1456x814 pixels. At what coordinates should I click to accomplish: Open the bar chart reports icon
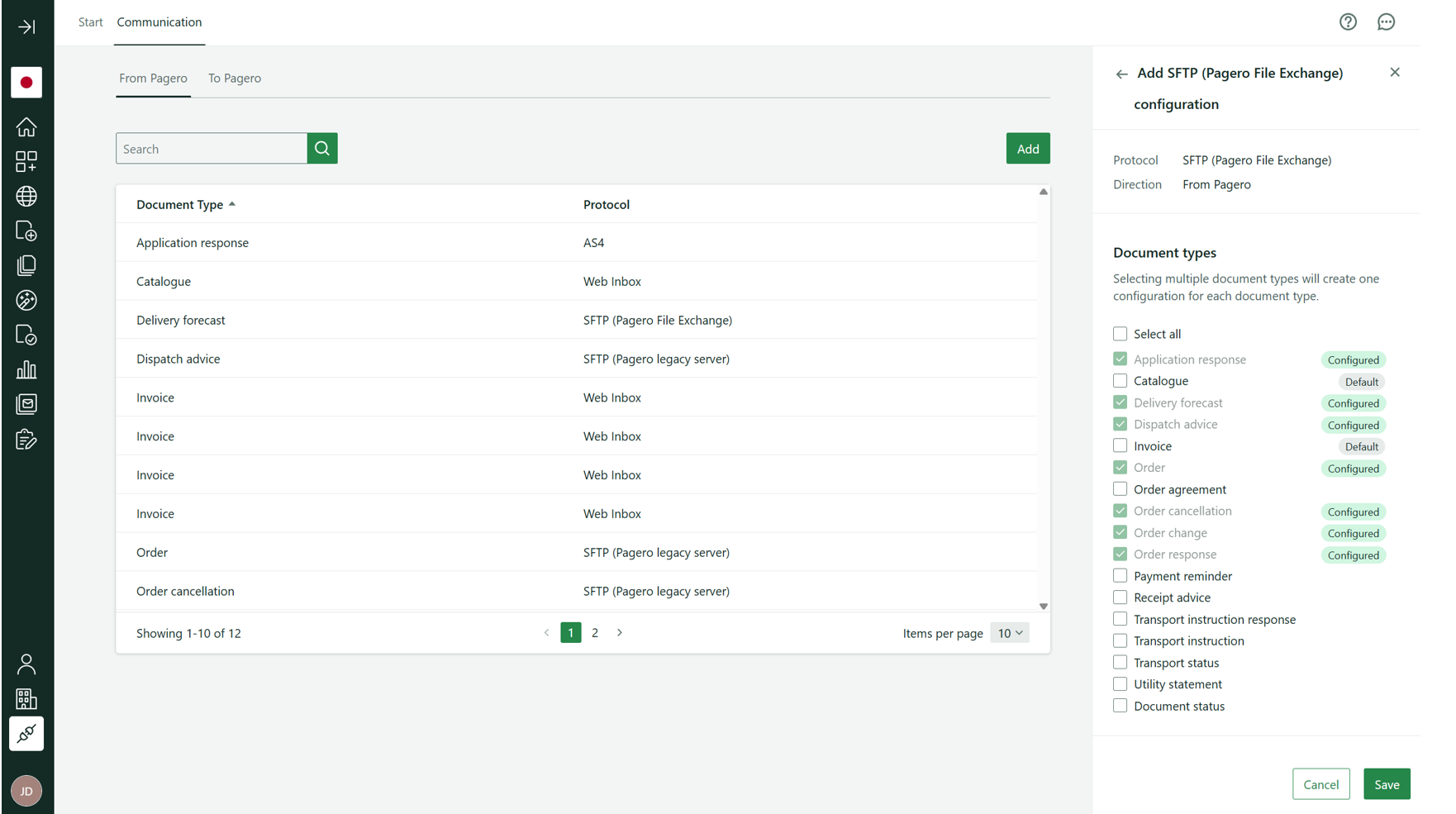(x=26, y=369)
